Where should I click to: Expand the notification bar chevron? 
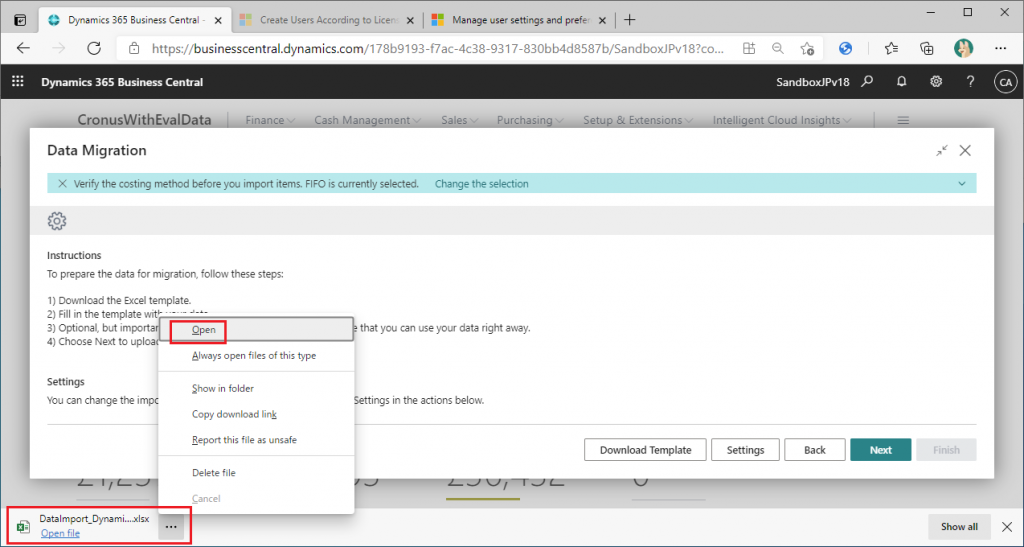click(962, 184)
